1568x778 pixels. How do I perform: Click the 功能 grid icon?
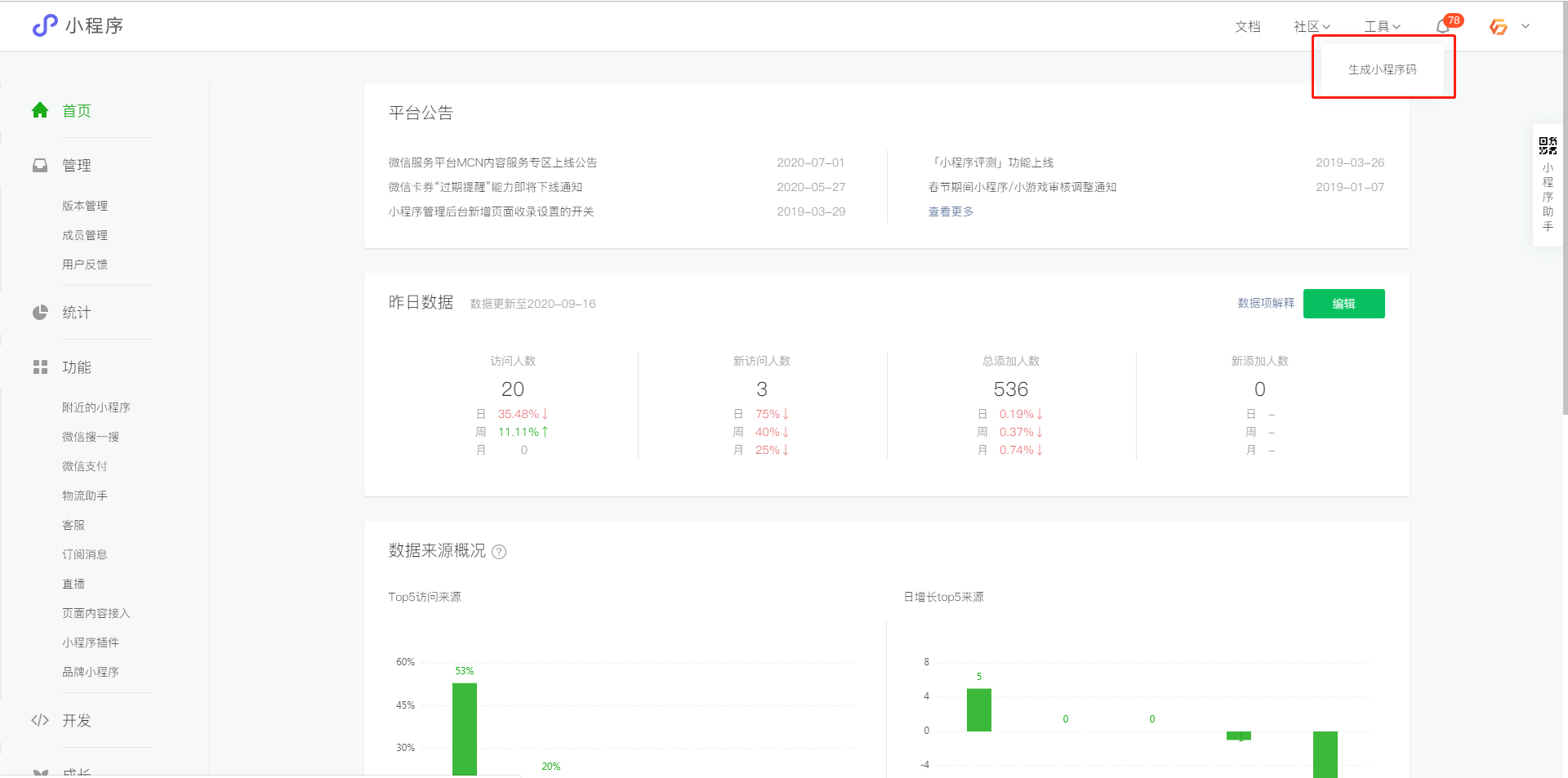point(40,367)
